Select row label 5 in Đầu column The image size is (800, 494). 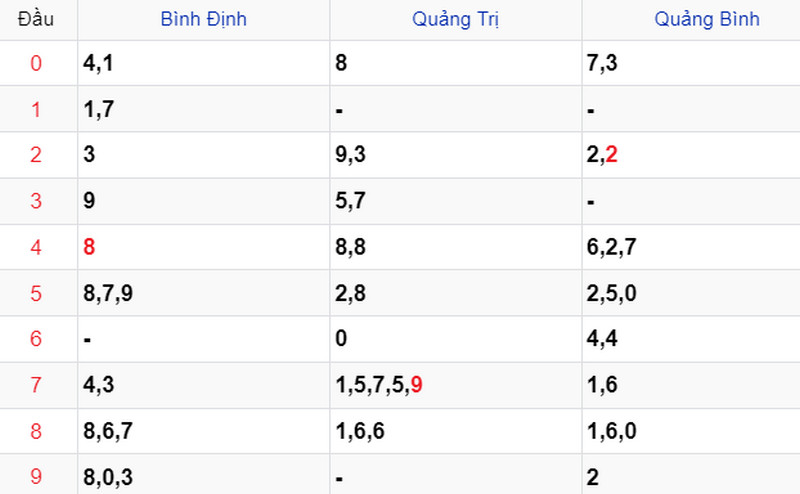(x=36, y=293)
